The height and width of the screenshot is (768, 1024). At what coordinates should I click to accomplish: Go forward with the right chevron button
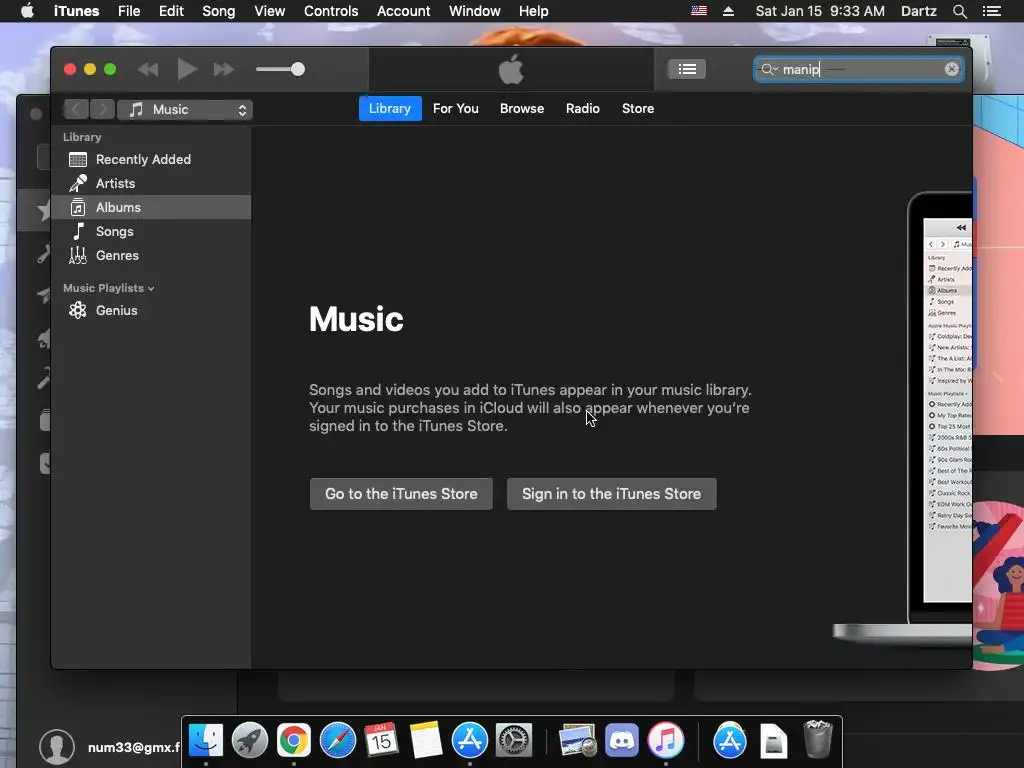[x=102, y=109]
